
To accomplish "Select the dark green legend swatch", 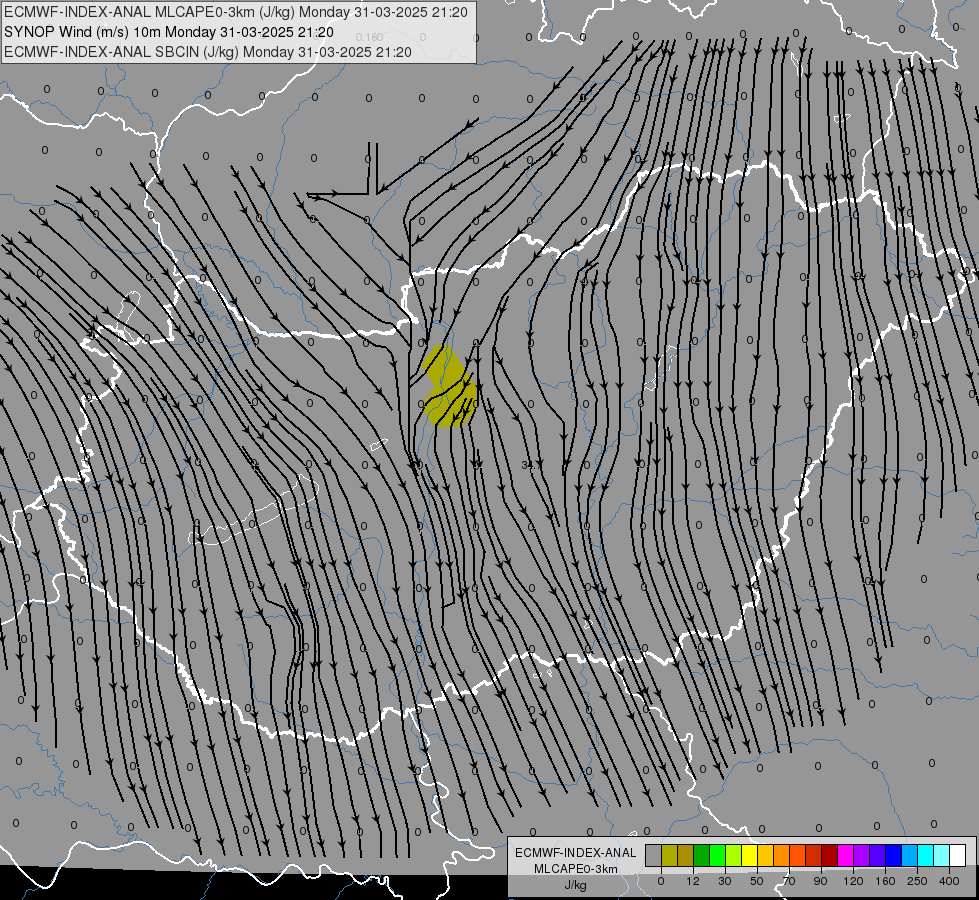I will (702, 856).
